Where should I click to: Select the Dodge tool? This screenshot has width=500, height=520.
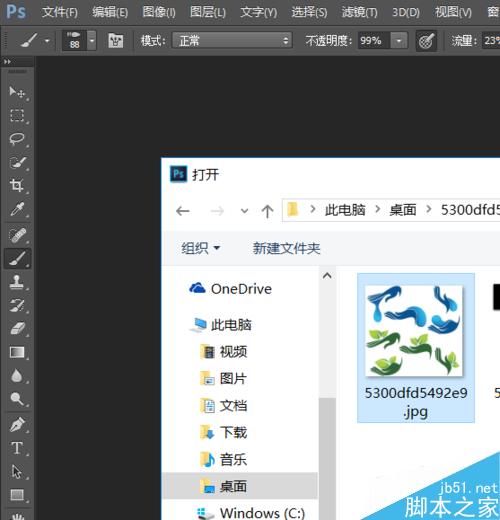17,399
